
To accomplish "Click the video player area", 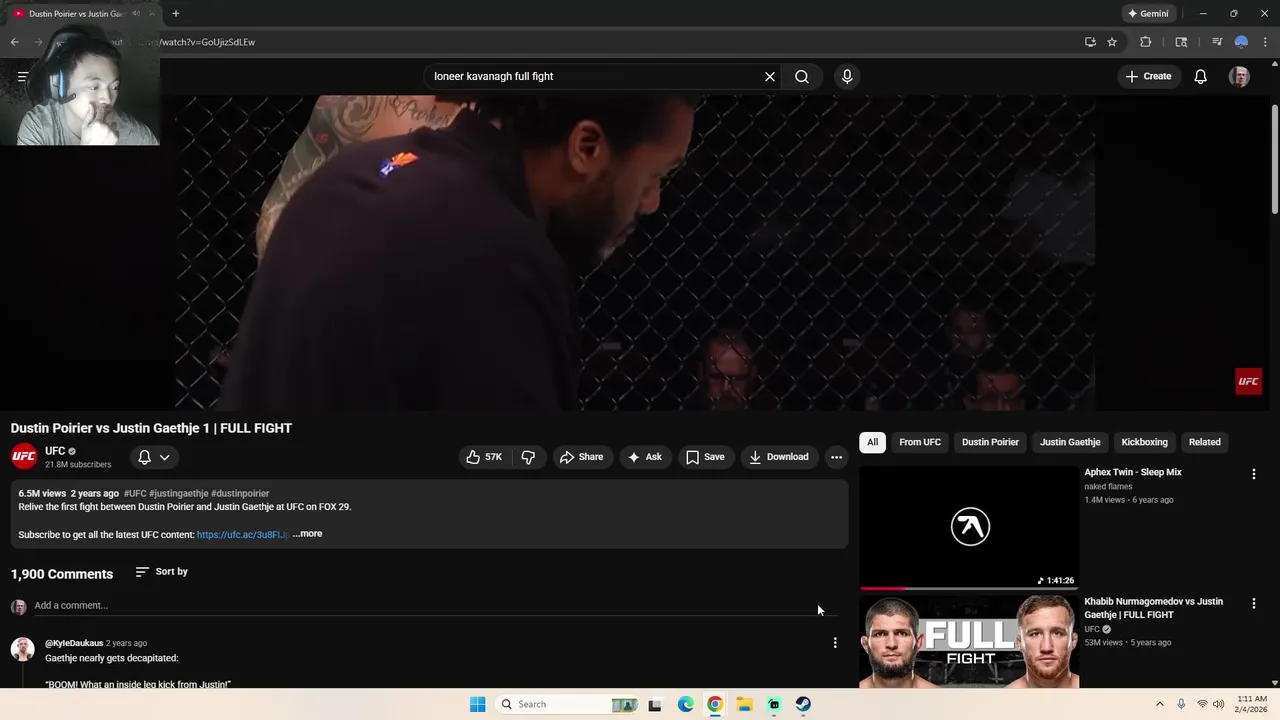I will click(x=635, y=252).
